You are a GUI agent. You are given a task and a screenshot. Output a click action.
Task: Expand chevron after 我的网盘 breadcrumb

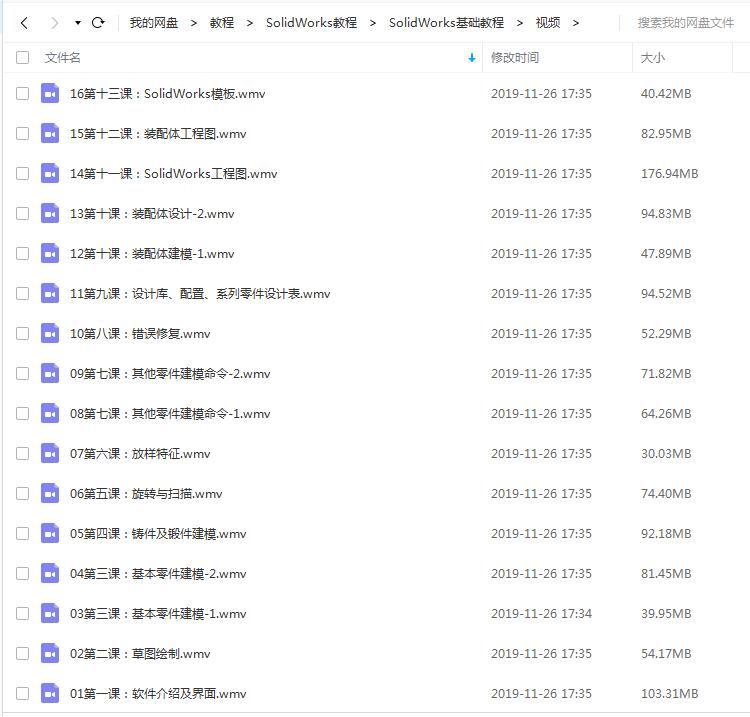pos(194,22)
